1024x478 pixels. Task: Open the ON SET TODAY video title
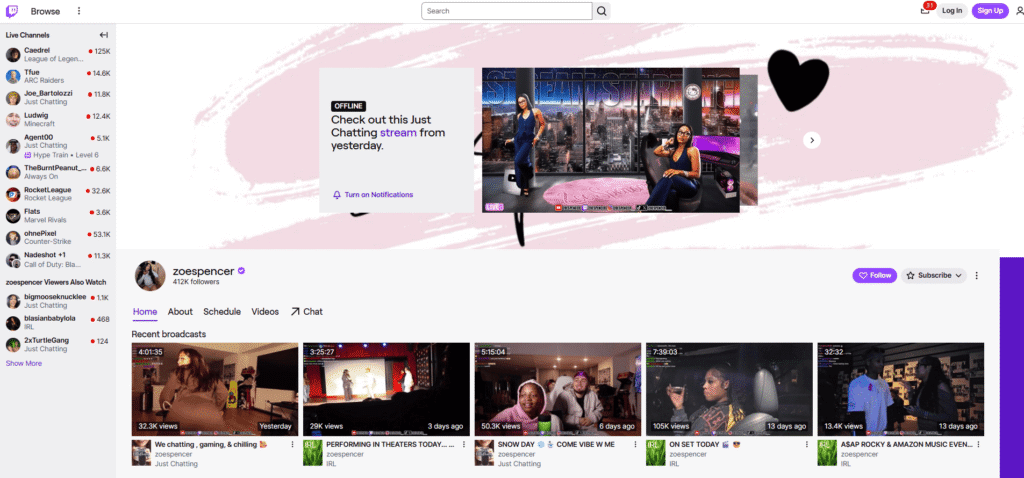tap(705, 444)
